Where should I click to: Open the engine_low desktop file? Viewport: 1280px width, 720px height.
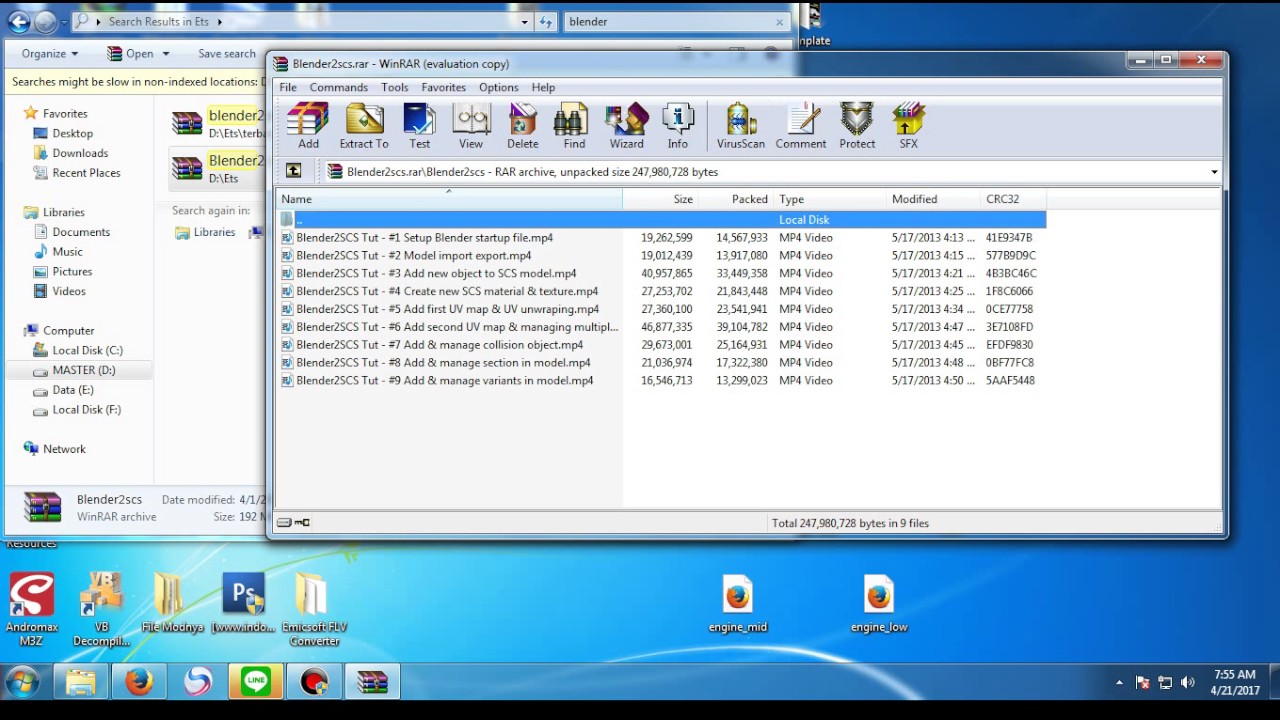pos(879,604)
